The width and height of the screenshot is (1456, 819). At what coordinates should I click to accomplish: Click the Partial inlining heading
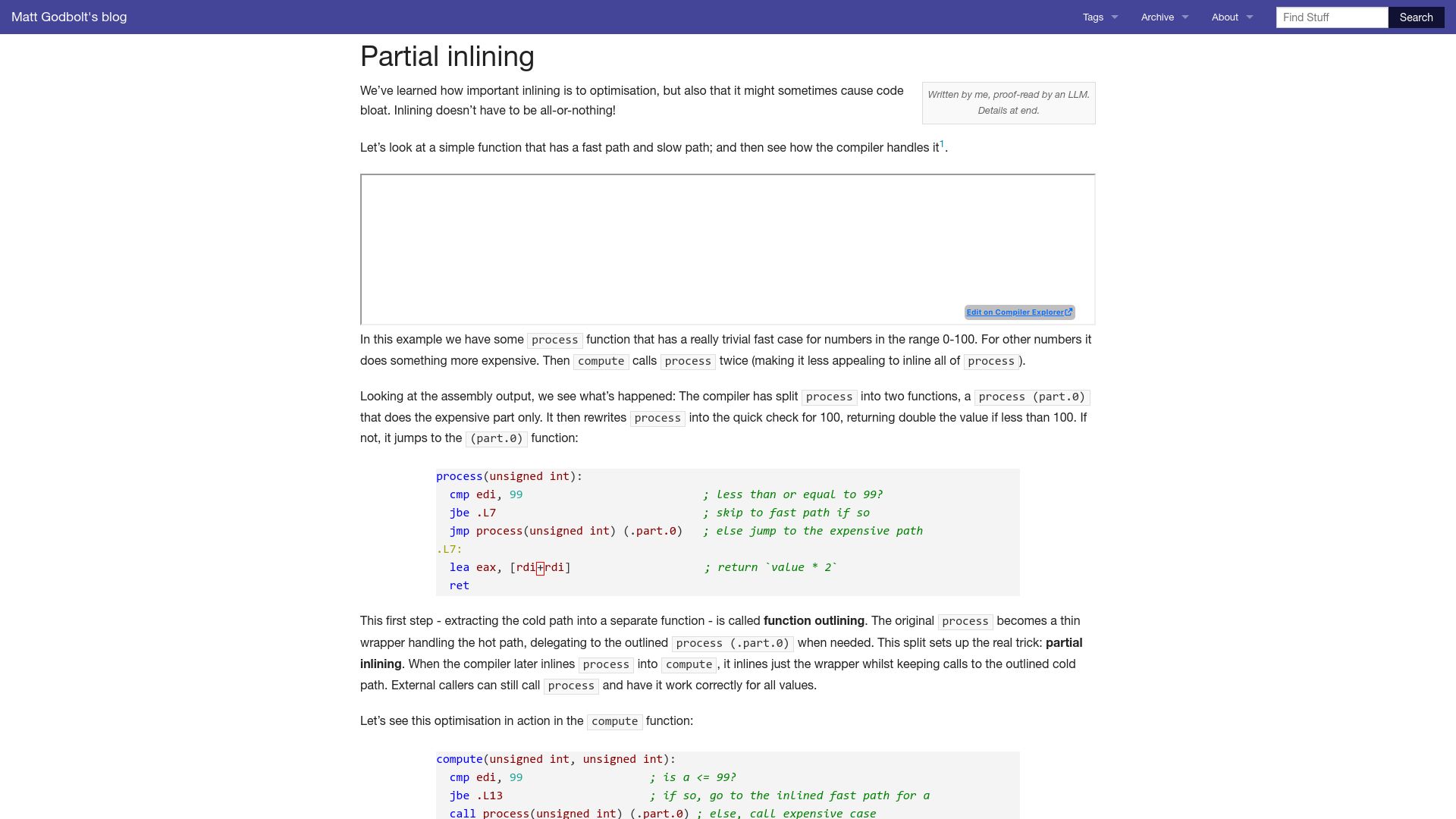(x=447, y=56)
